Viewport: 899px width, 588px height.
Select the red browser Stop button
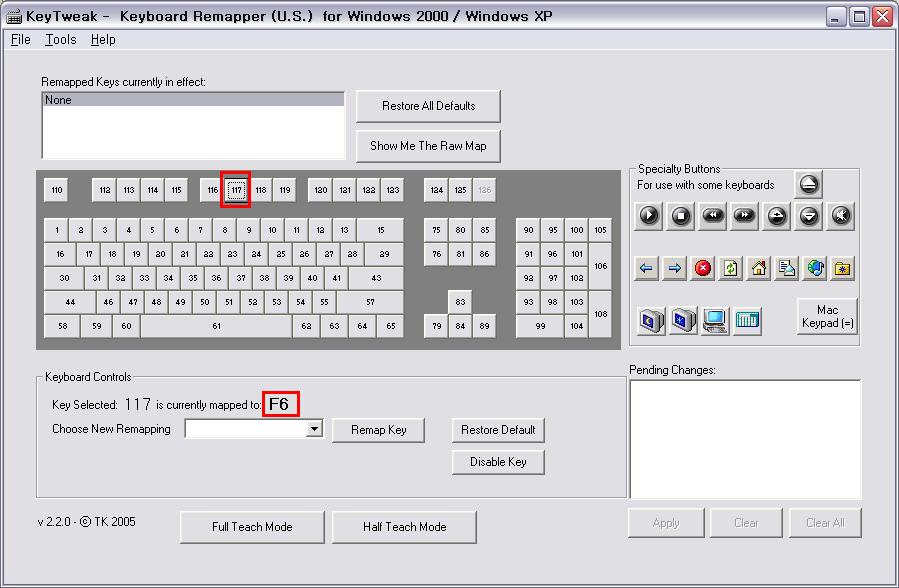(702, 268)
